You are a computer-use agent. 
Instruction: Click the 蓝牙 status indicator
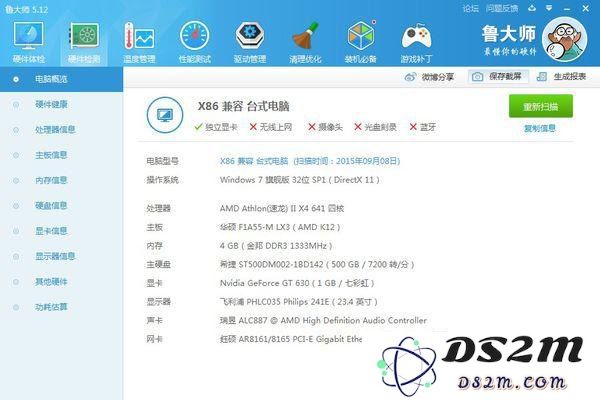[x=422, y=127]
